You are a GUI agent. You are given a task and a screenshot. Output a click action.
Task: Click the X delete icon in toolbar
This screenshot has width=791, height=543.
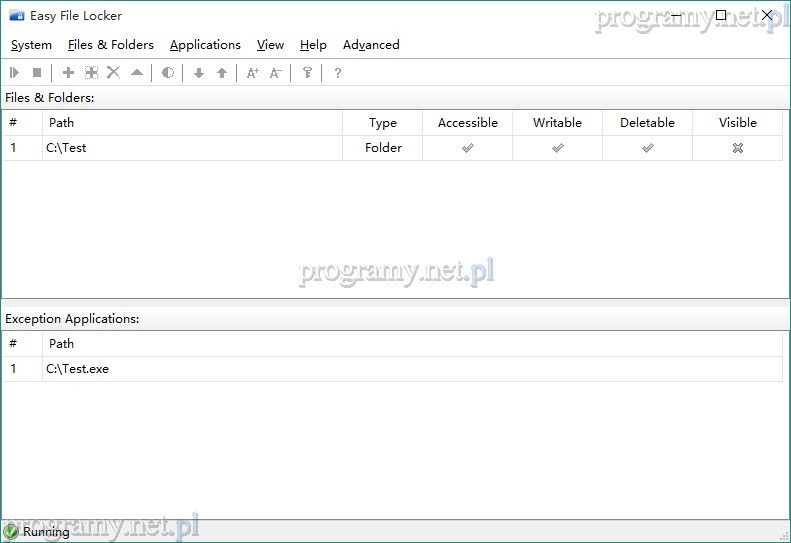pos(113,73)
